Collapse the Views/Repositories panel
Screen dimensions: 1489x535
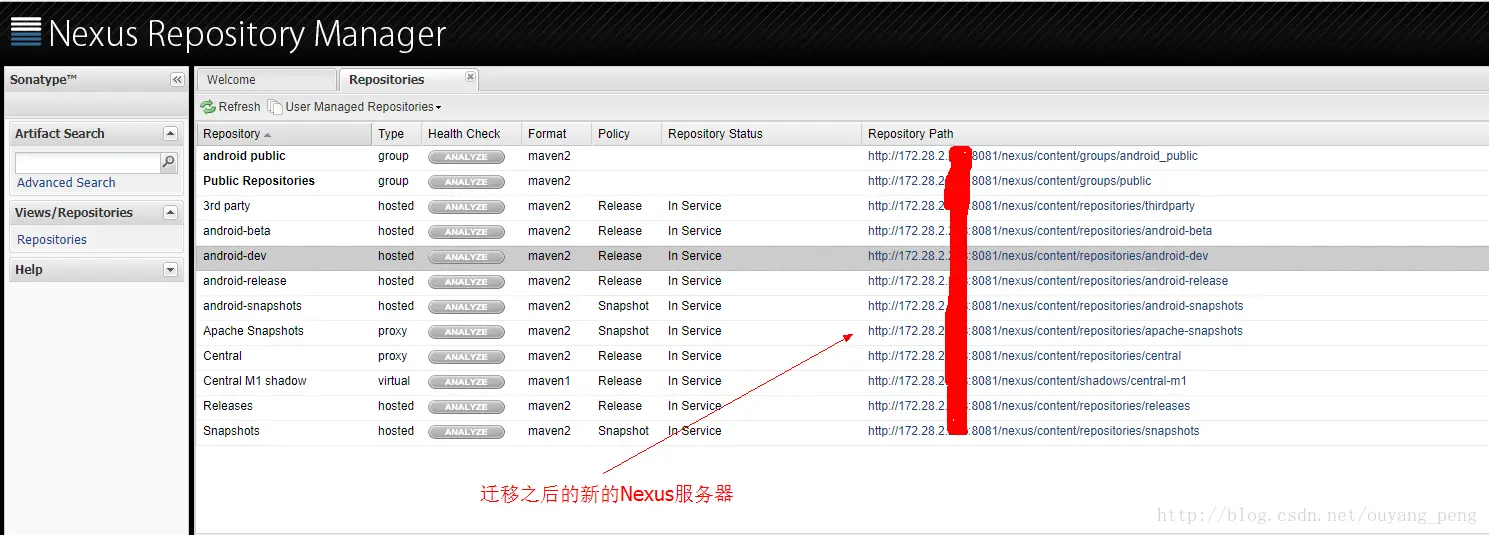click(x=170, y=212)
